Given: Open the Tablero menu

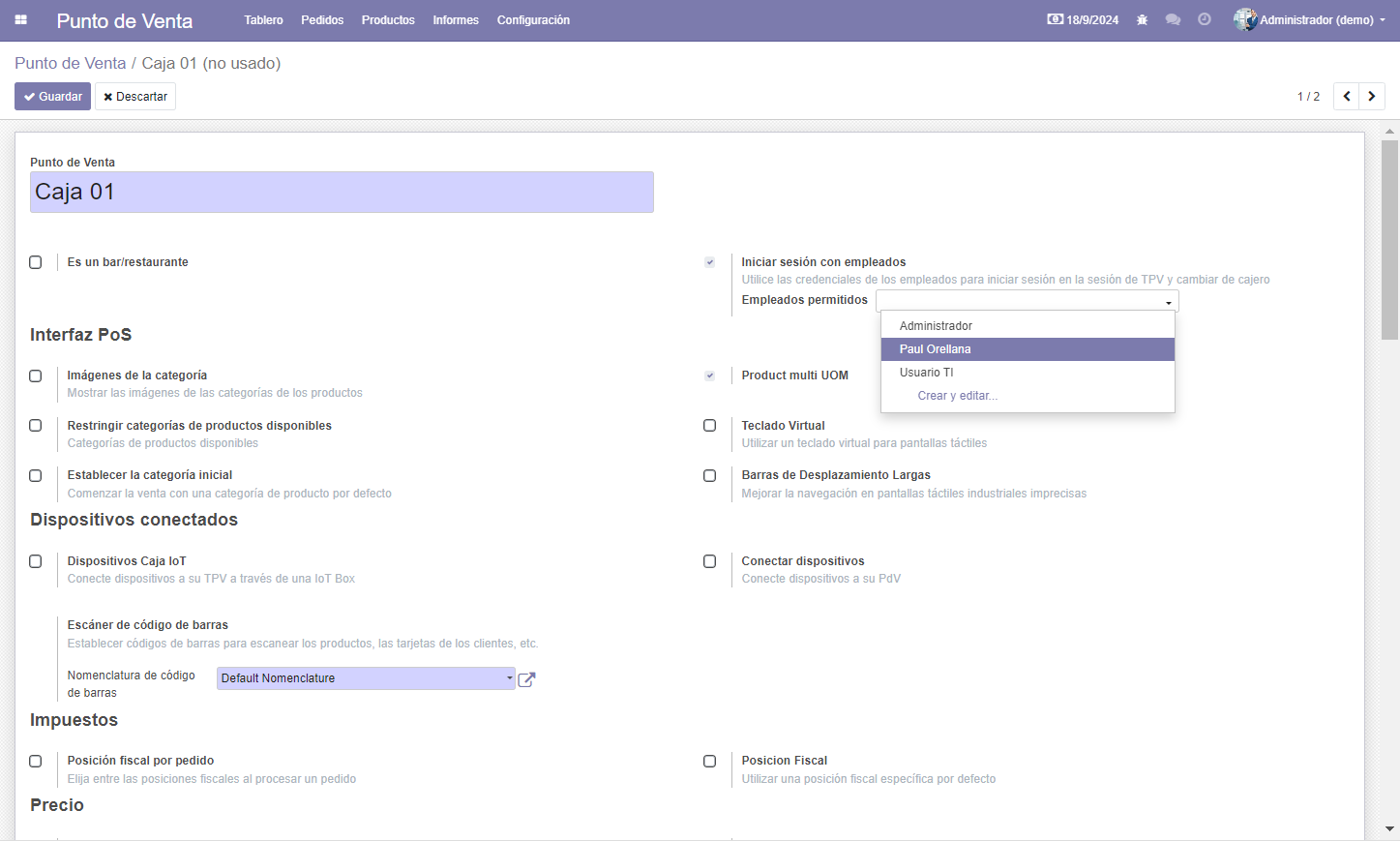Looking at the screenshot, I should coord(263,20).
